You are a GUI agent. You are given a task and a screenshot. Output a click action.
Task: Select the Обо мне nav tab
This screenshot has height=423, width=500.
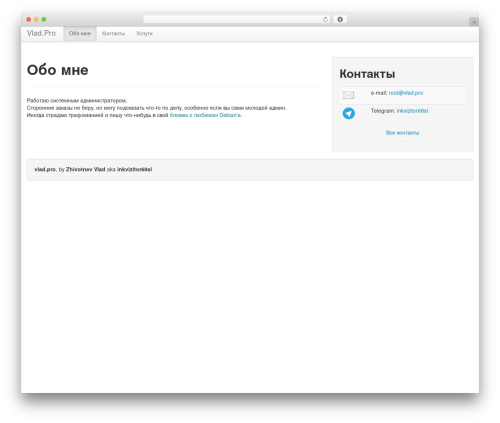coord(80,34)
